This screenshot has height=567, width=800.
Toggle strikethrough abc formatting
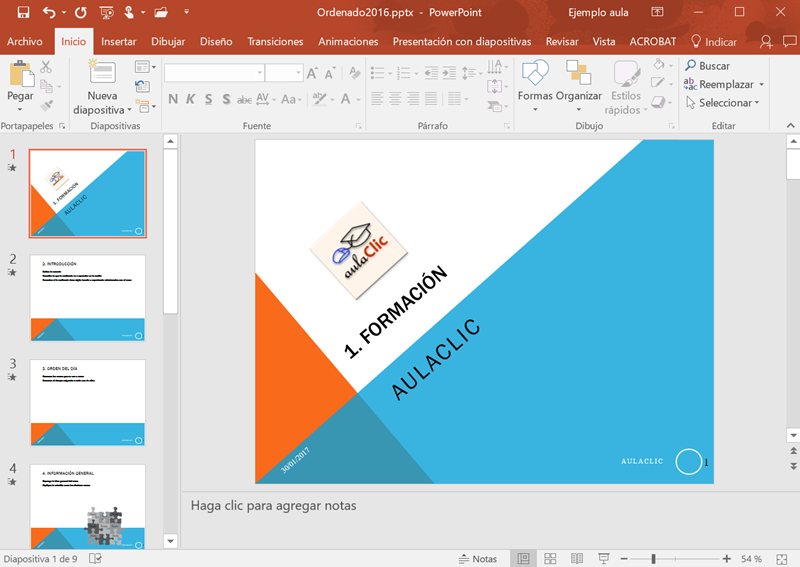pos(244,100)
